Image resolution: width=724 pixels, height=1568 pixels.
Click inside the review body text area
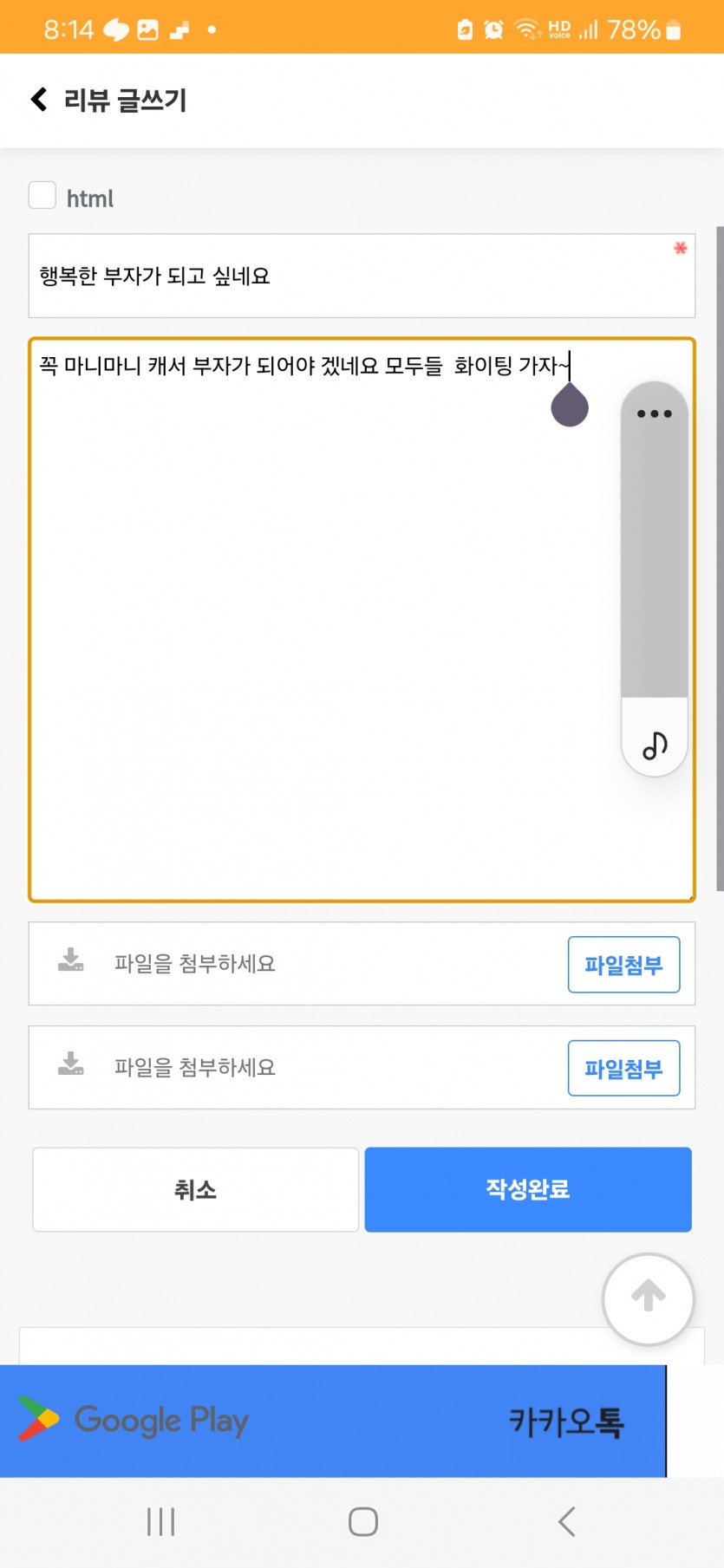(x=362, y=620)
